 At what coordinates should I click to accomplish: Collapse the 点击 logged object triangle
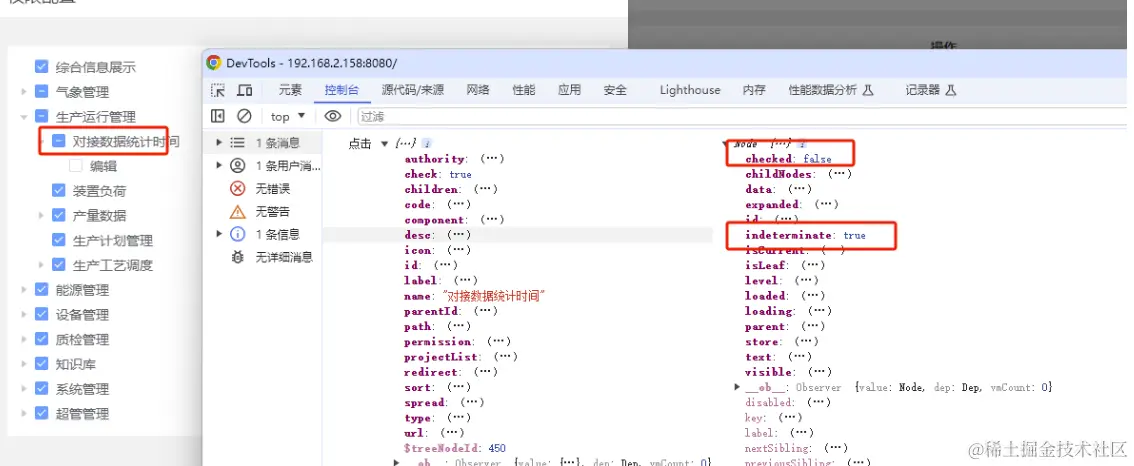pyautogui.click(x=384, y=144)
